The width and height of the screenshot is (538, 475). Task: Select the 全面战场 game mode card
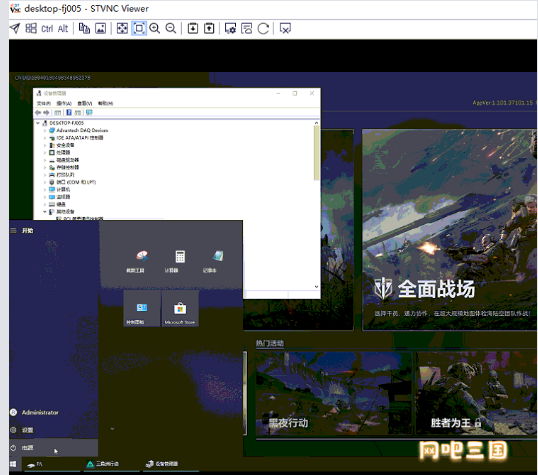point(449,230)
